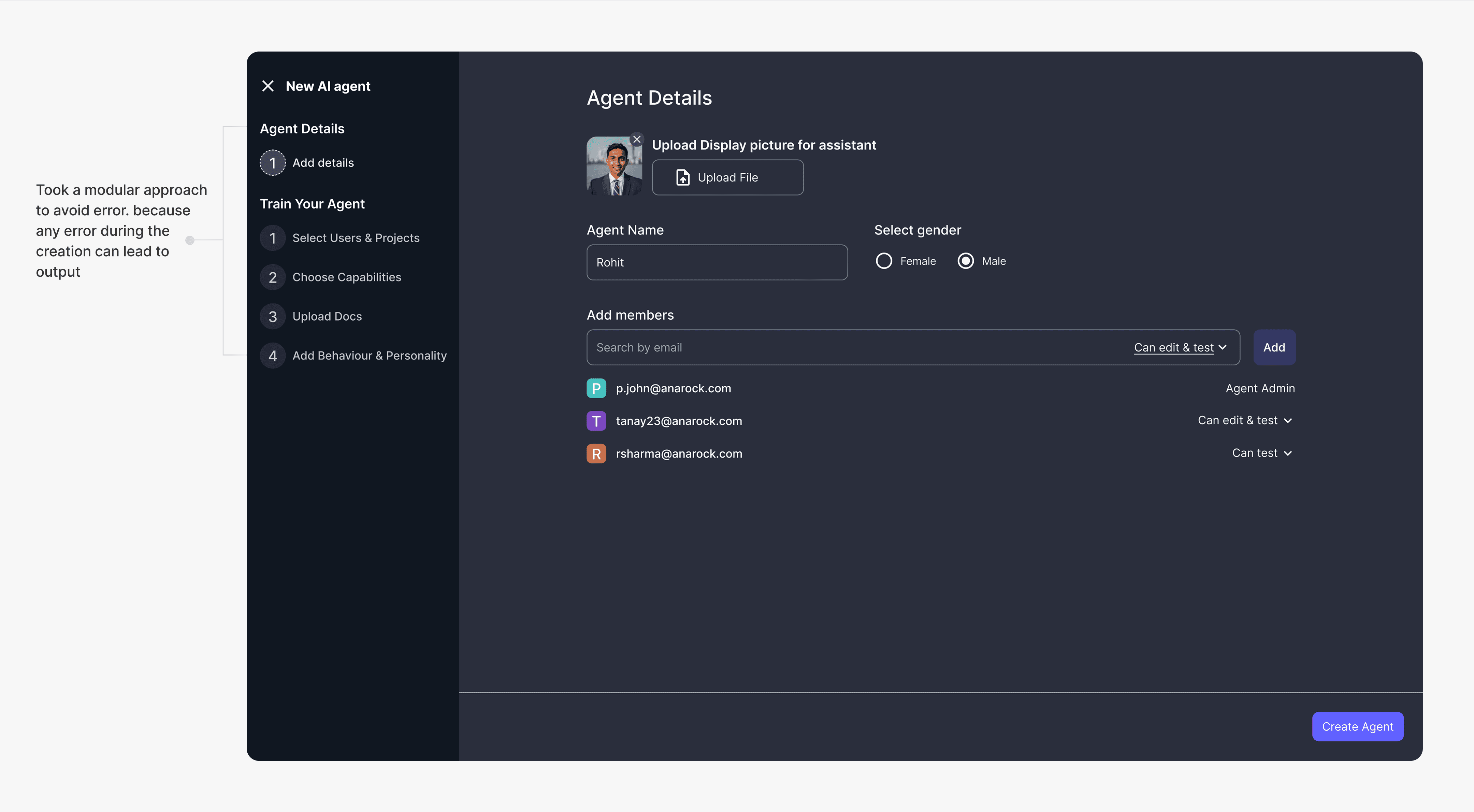
Task: Click Add member button
Action: pyautogui.click(x=1274, y=347)
